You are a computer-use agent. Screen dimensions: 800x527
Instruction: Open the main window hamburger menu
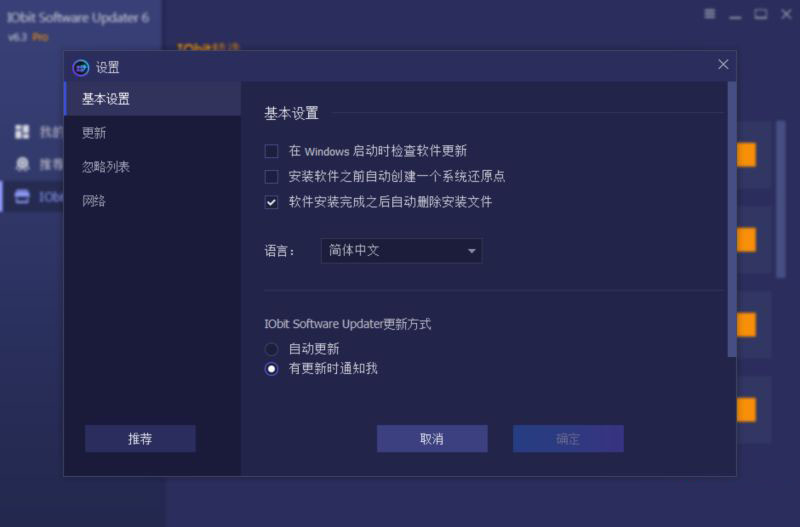709,14
